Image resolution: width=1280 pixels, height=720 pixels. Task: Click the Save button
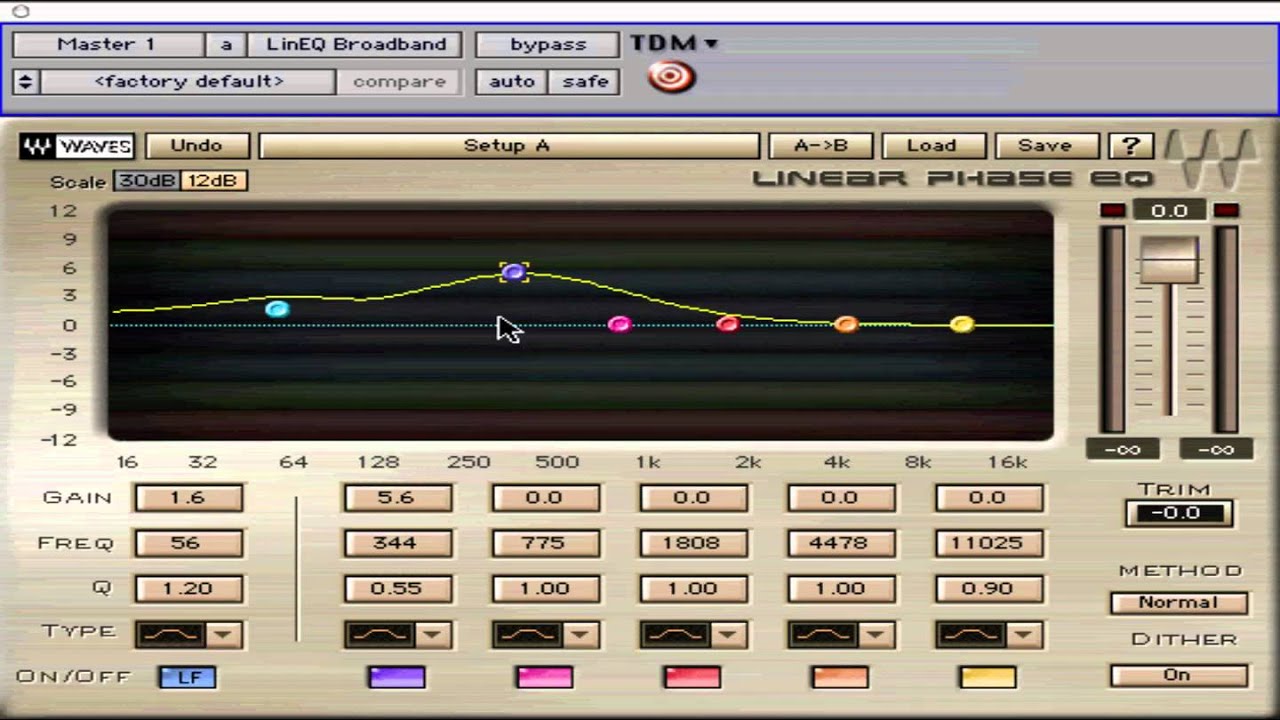click(1046, 146)
